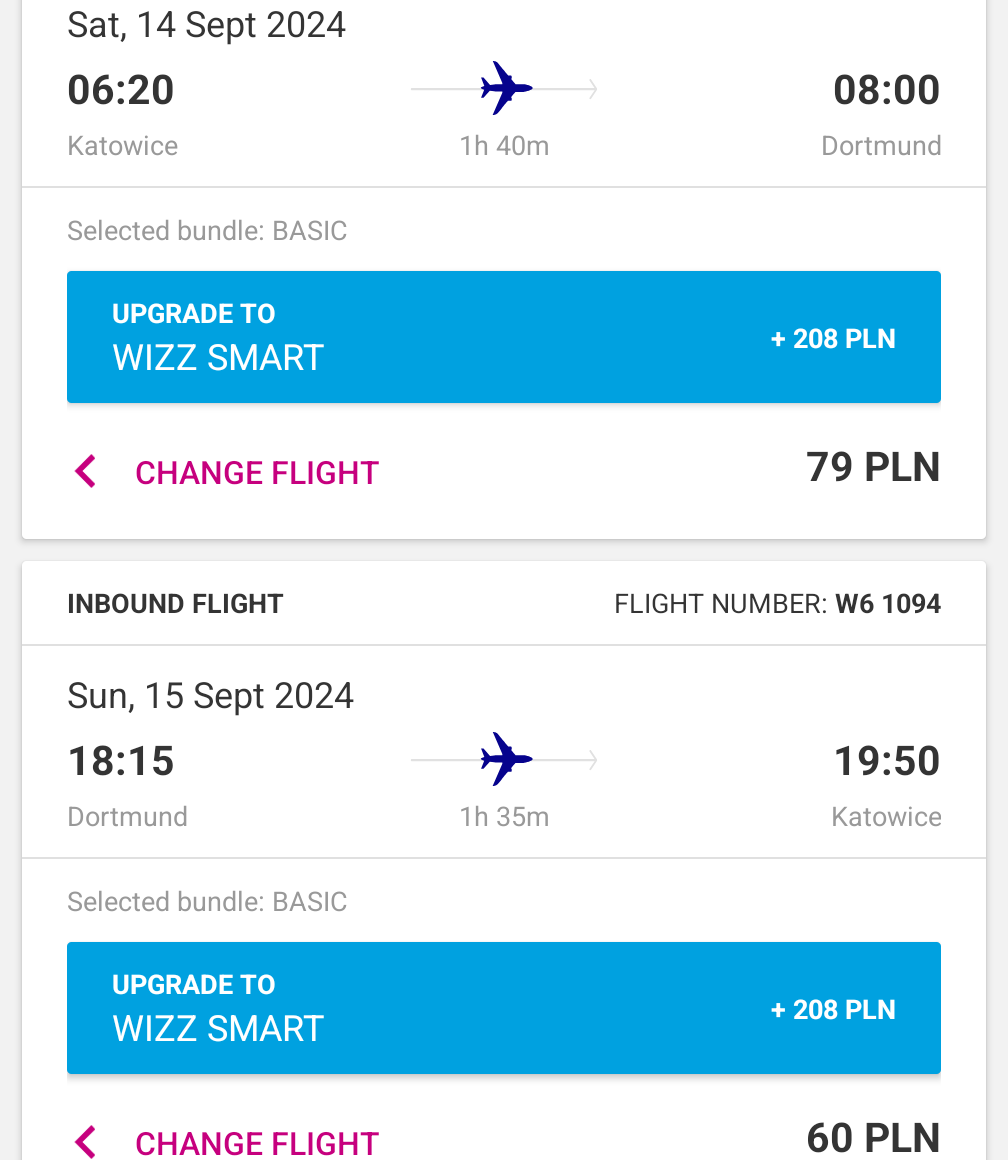
Task: Click the outbound +208 PLN upgrade price
Action: (833, 339)
